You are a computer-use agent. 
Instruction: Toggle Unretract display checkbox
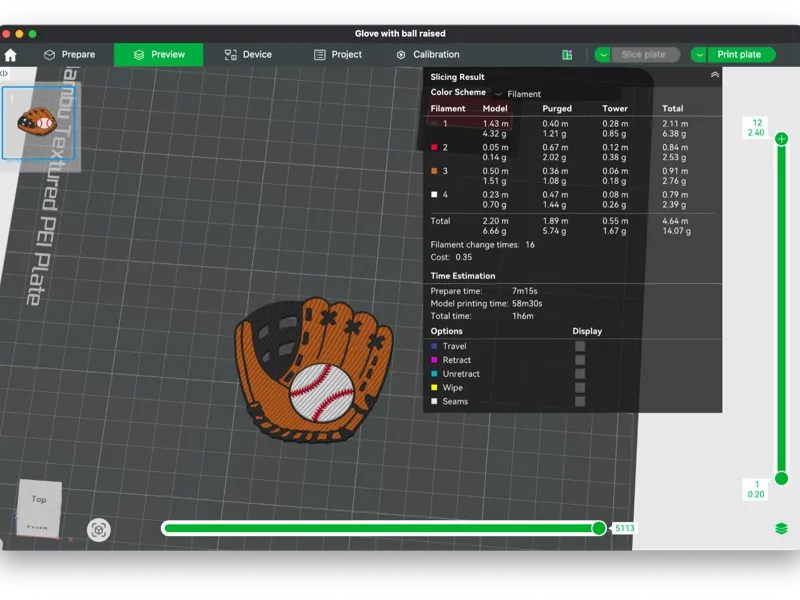click(580, 373)
